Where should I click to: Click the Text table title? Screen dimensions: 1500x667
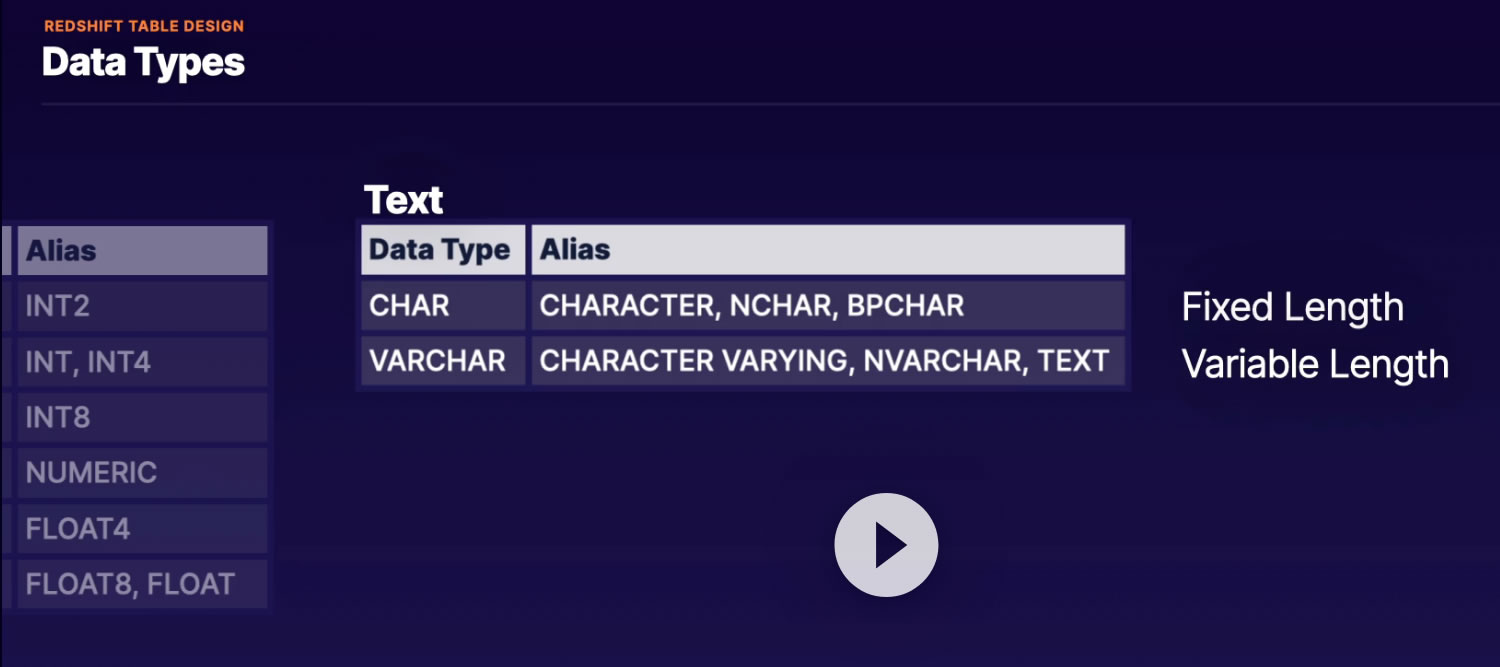pos(403,200)
